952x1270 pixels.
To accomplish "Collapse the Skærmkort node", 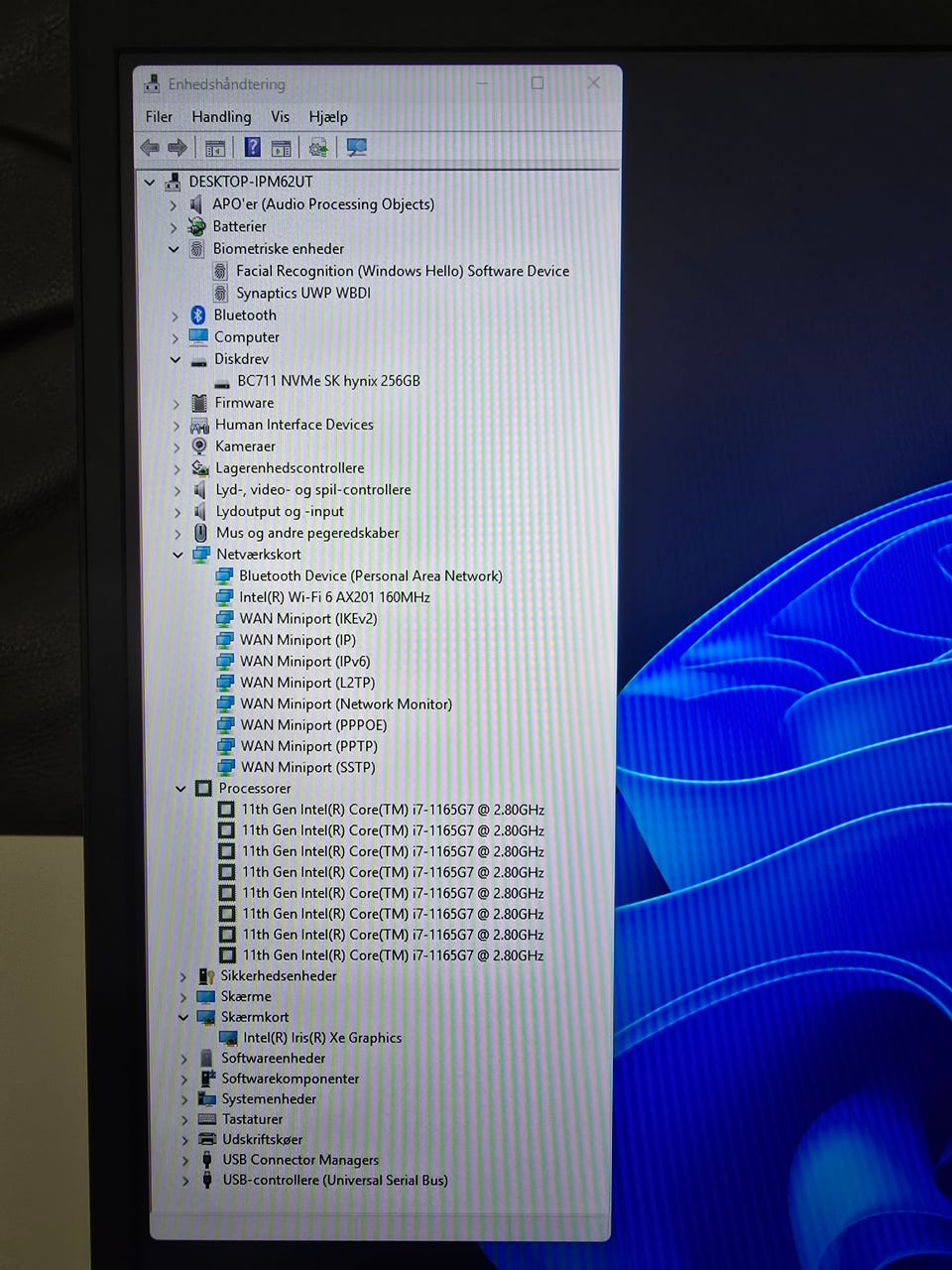I will tap(182, 1017).
